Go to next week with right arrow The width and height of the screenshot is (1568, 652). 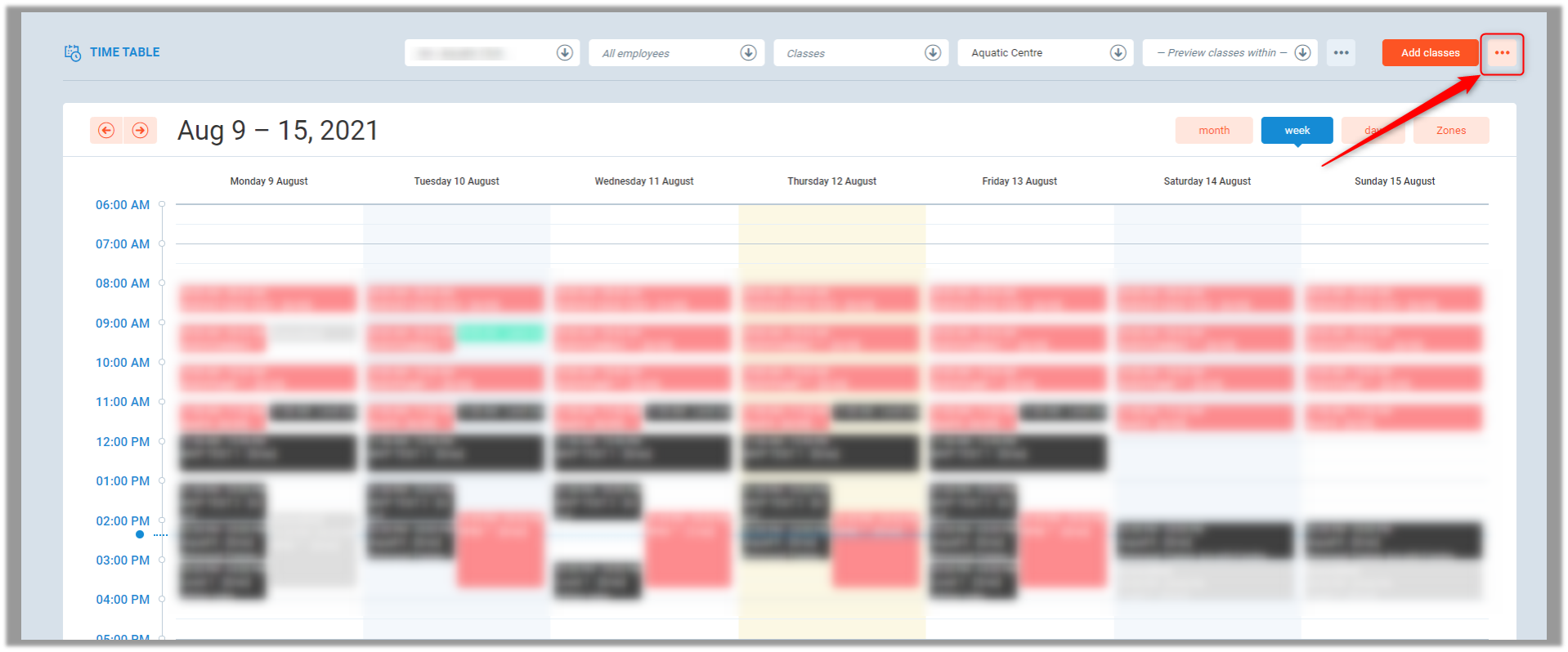(x=141, y=131)
